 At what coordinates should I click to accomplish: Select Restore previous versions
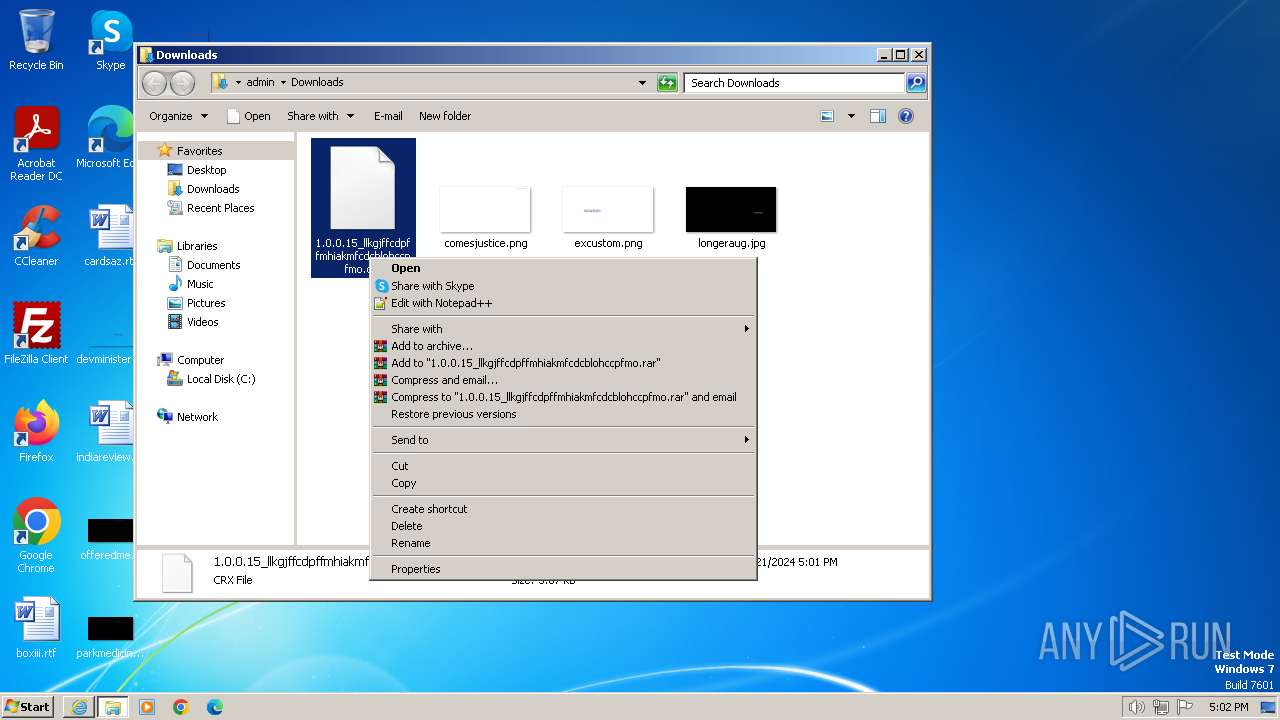tap(563, 414)
